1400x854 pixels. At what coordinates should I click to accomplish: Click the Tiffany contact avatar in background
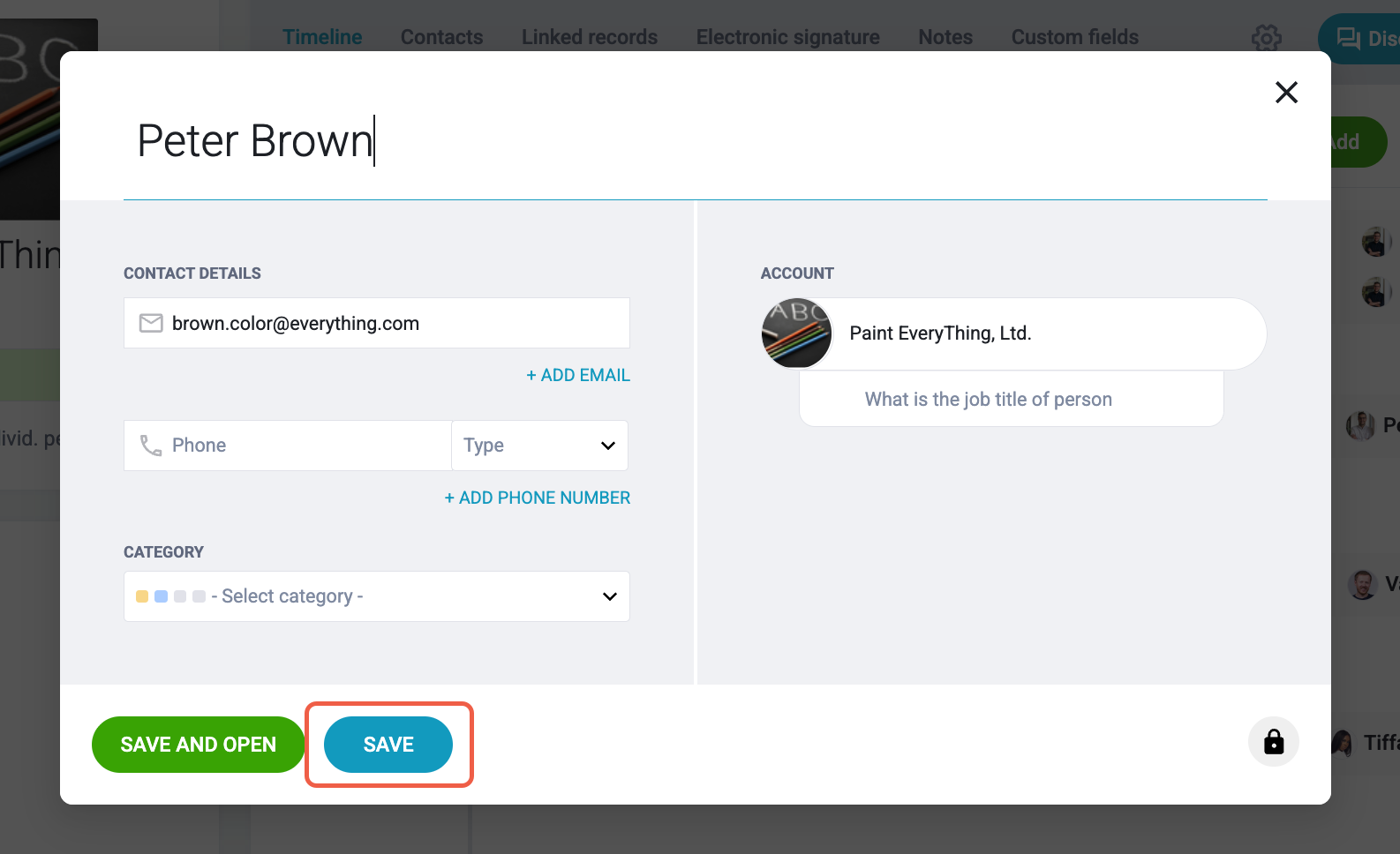1342,744
